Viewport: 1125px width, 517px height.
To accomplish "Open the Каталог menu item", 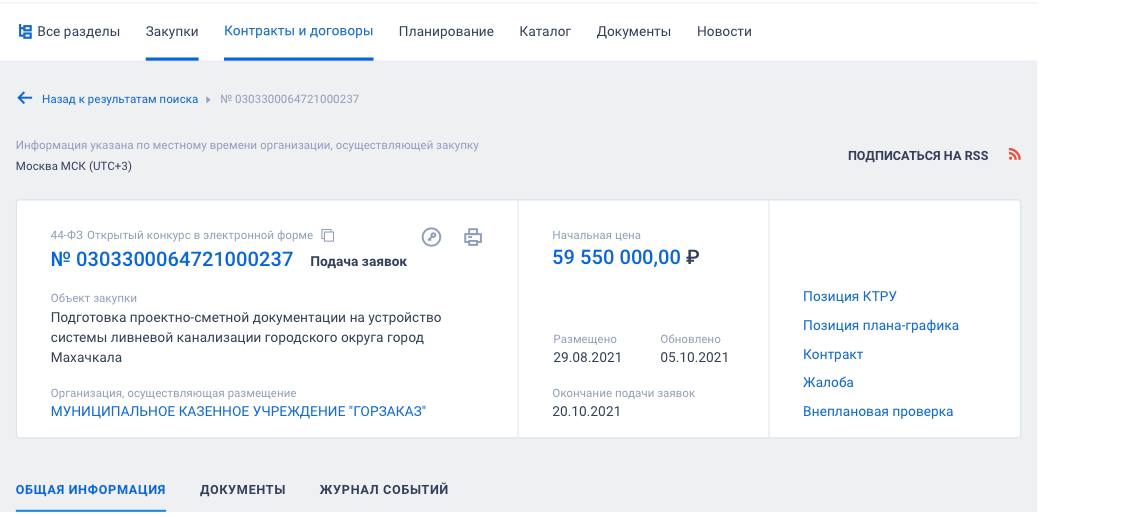I will click(x=545, y=32).
